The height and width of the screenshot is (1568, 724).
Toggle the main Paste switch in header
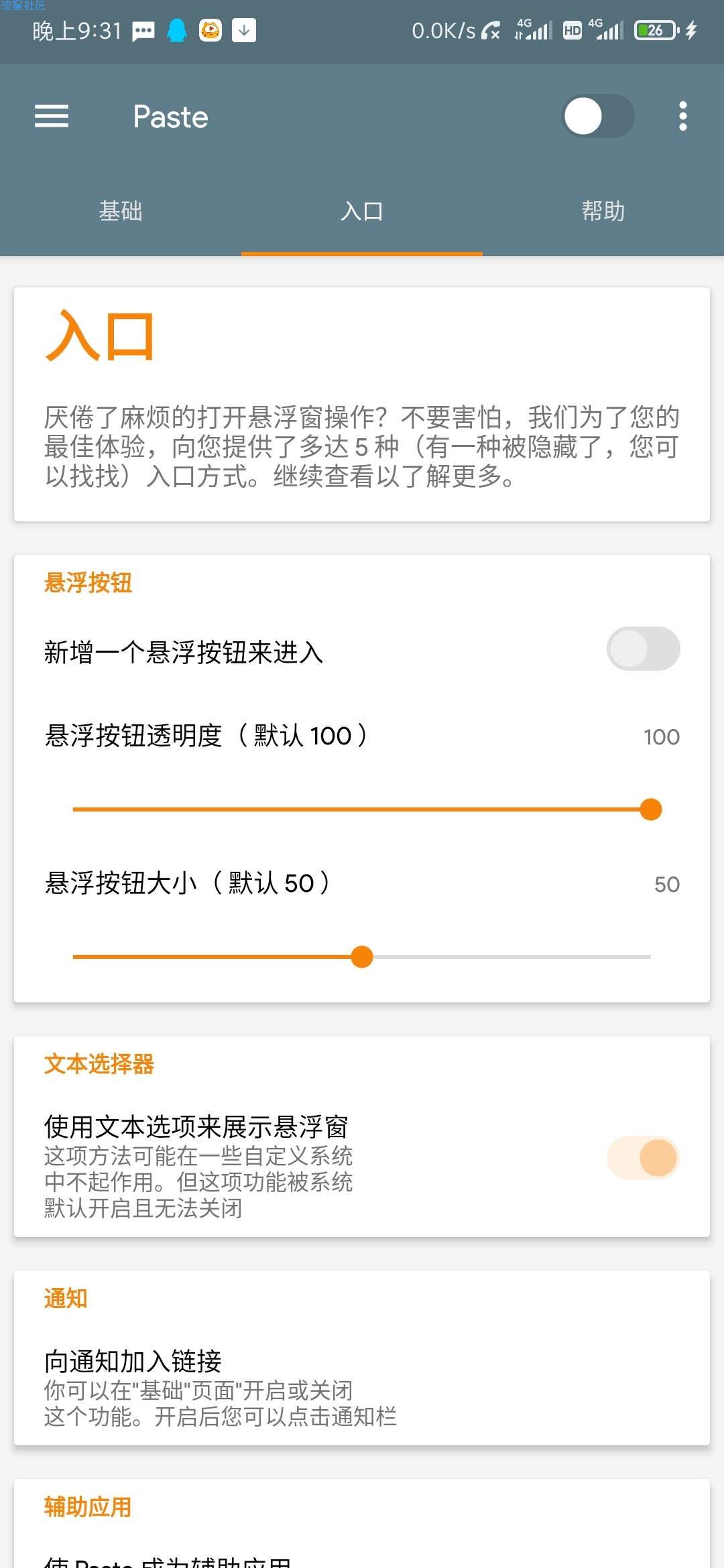point(597,117)
